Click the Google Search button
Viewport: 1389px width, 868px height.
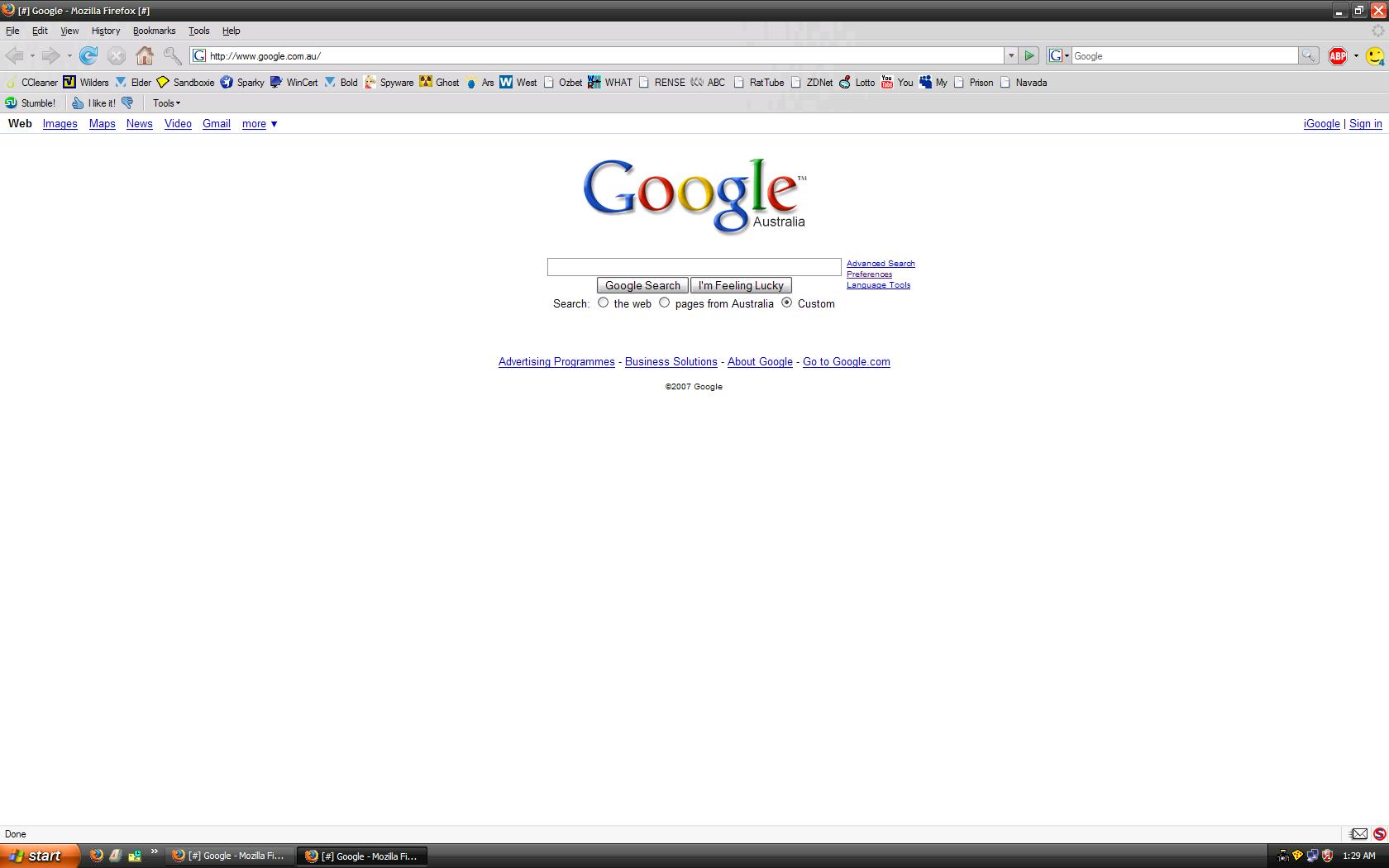click(x=642, y=285)
